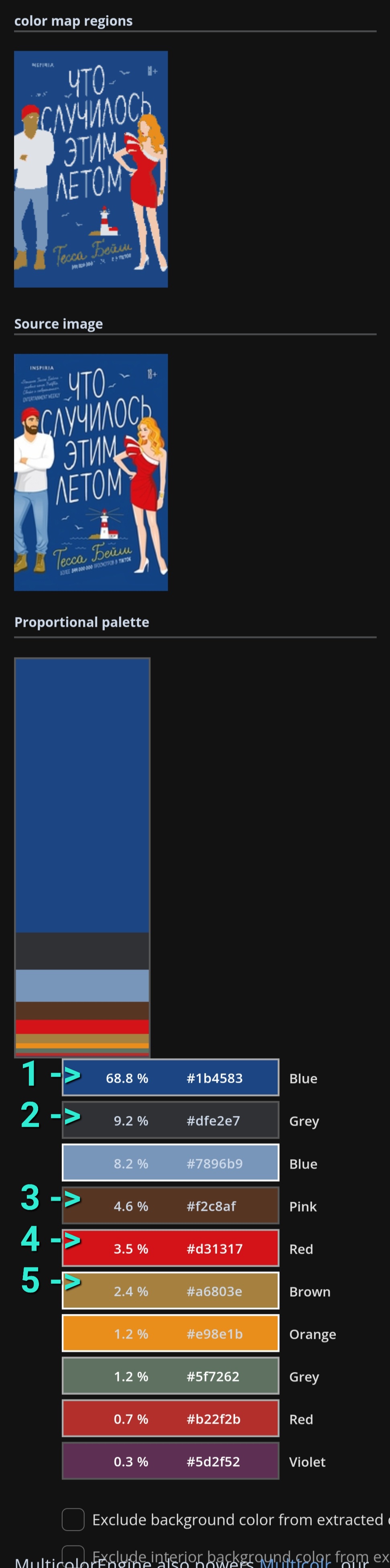Image resolution: width=390 pixels, height=1568 pixels.
Task: Click the #d31317 red swatch
Action: (x=171, y=1248)
